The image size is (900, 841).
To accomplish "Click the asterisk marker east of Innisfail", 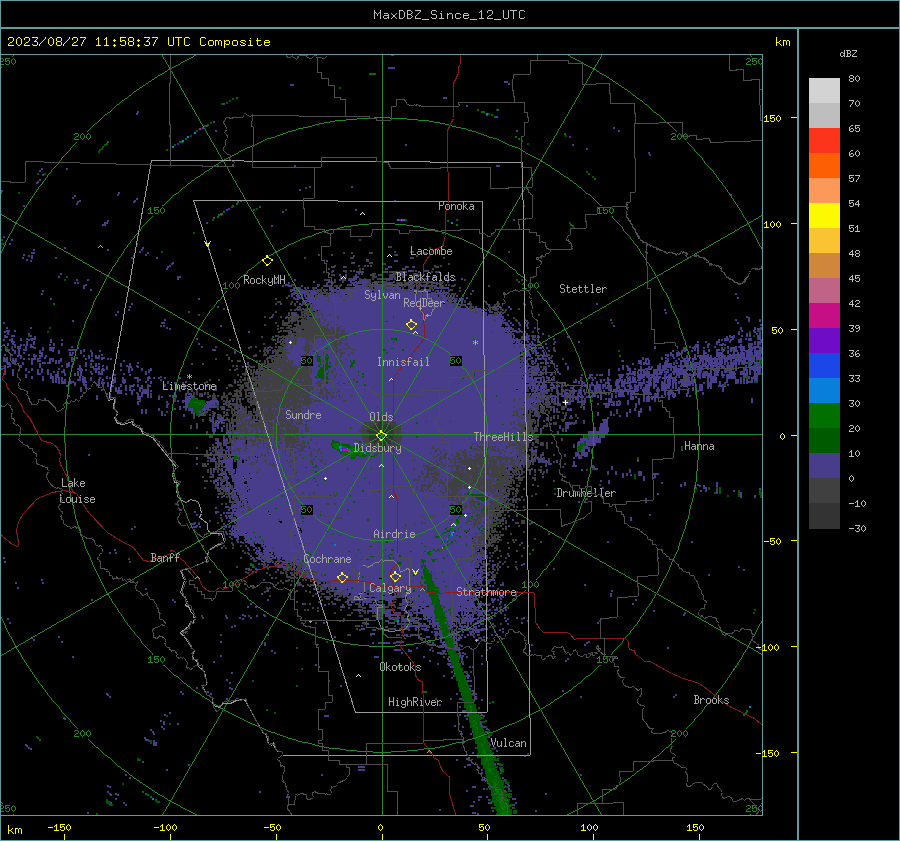I will [475, 343].
